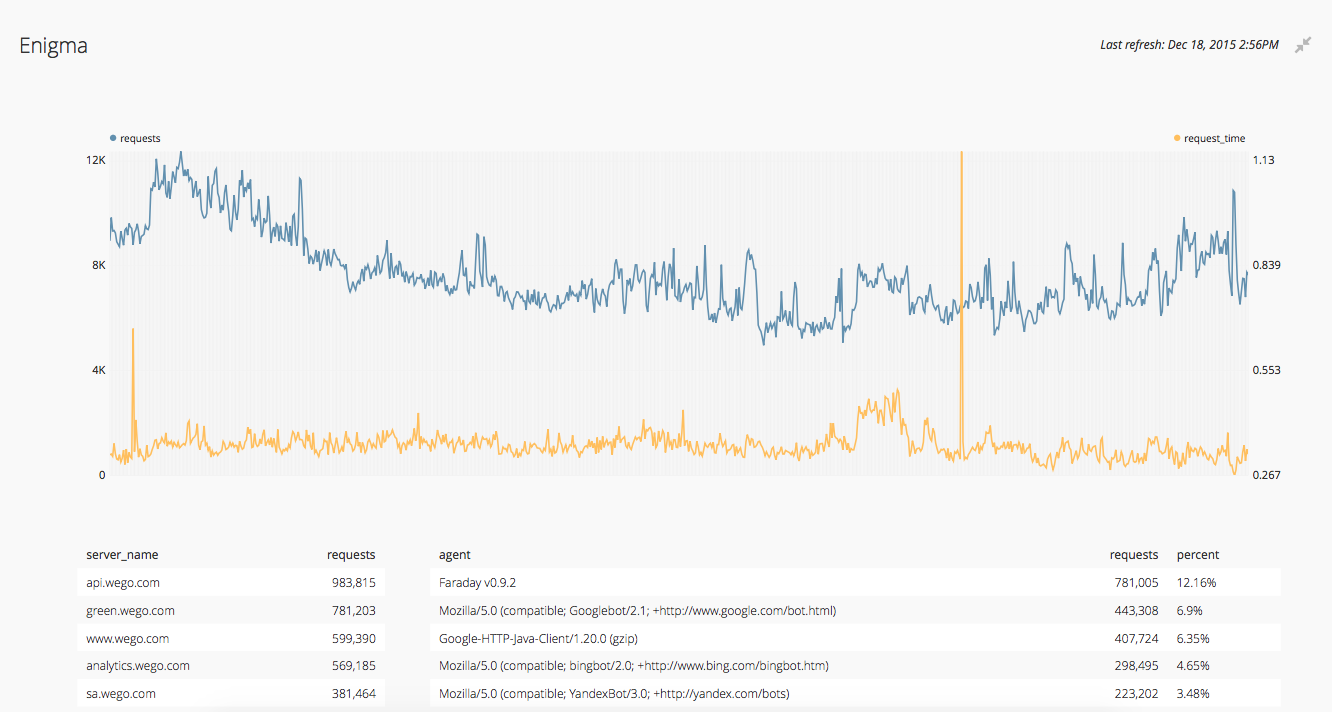Viewport: 1332px width, 712px height.
Task: Collapse the dashboard with the shrink arrows icon
Action: [x=1303, y=45]
